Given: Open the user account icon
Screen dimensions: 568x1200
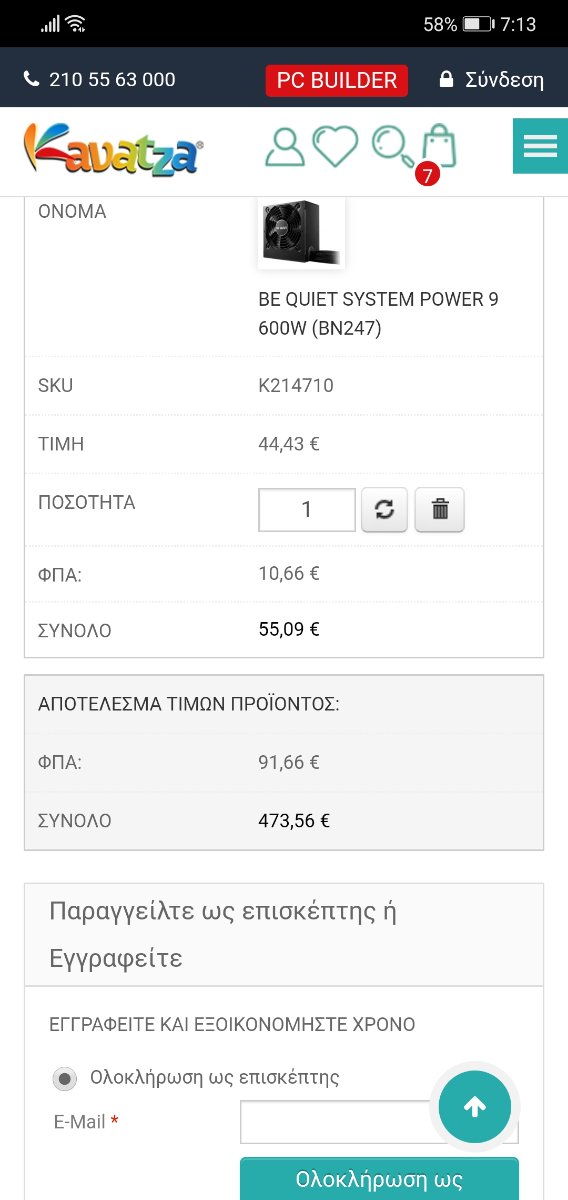Looking at the screenshot, I should [x=285, y=146].
